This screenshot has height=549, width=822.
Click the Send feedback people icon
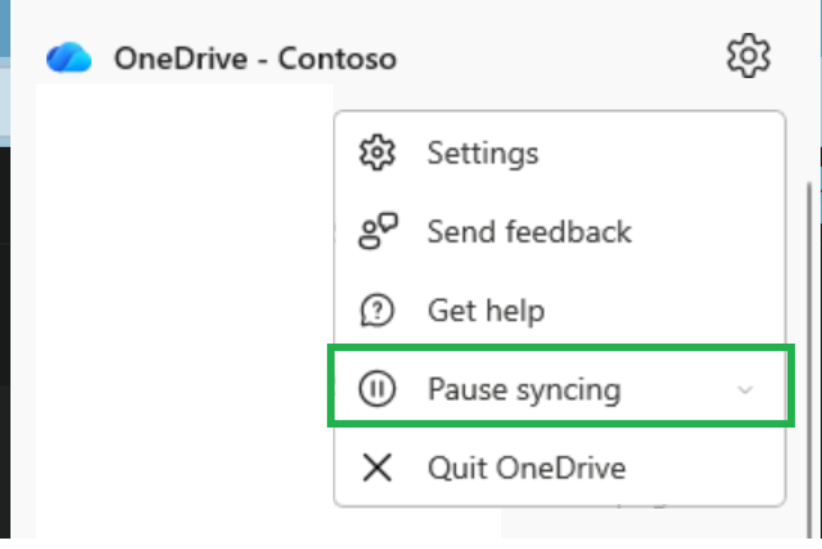pyautogui.click(x=377, y=232)
